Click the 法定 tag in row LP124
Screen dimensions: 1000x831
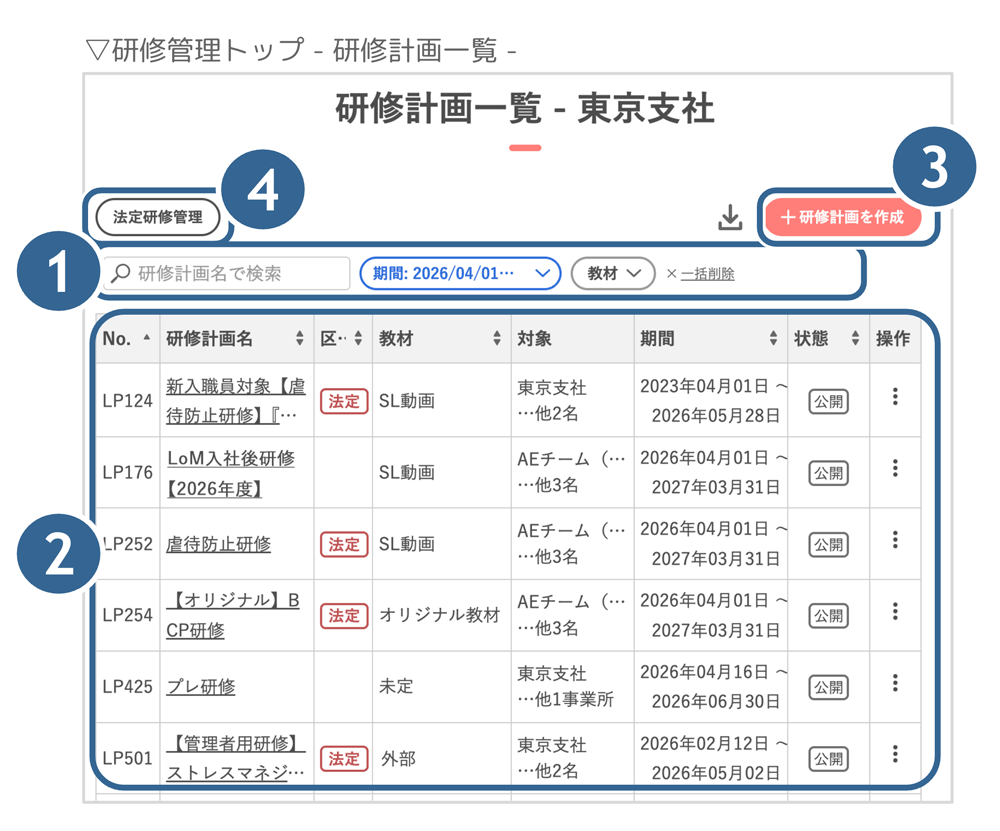[344, 402]
